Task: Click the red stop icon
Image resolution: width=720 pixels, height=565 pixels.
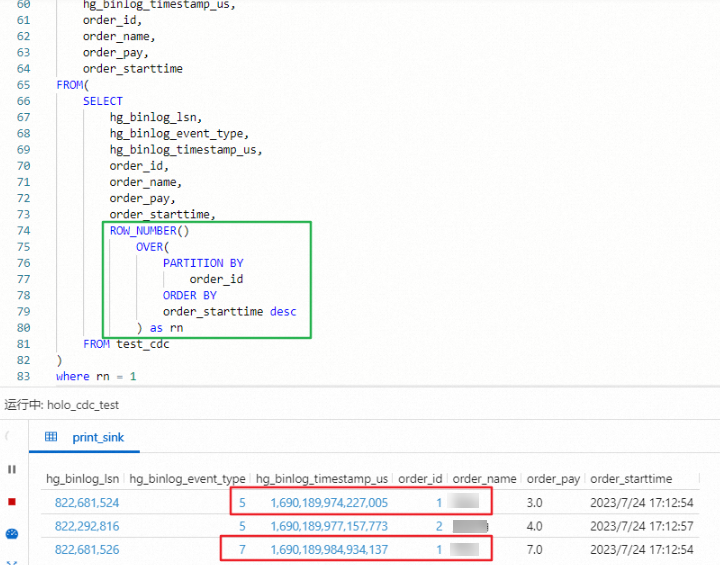Action: (12, 501)
